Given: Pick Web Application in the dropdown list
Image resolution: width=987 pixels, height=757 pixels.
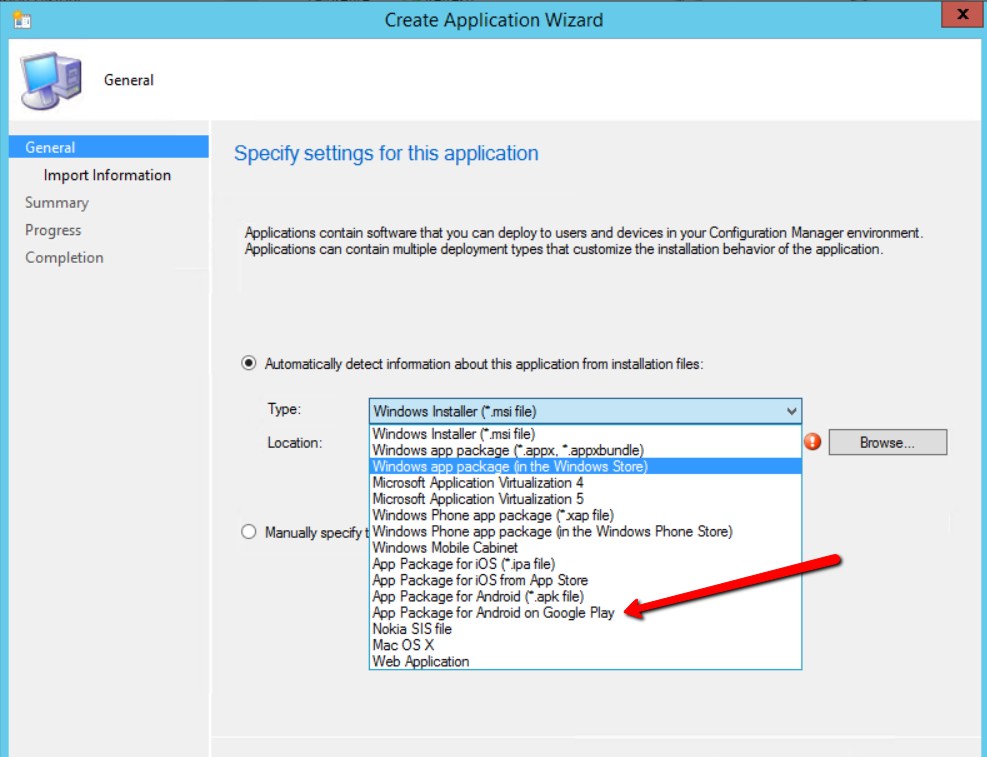Looking at the screenshot, I should (x=420, y=661).
